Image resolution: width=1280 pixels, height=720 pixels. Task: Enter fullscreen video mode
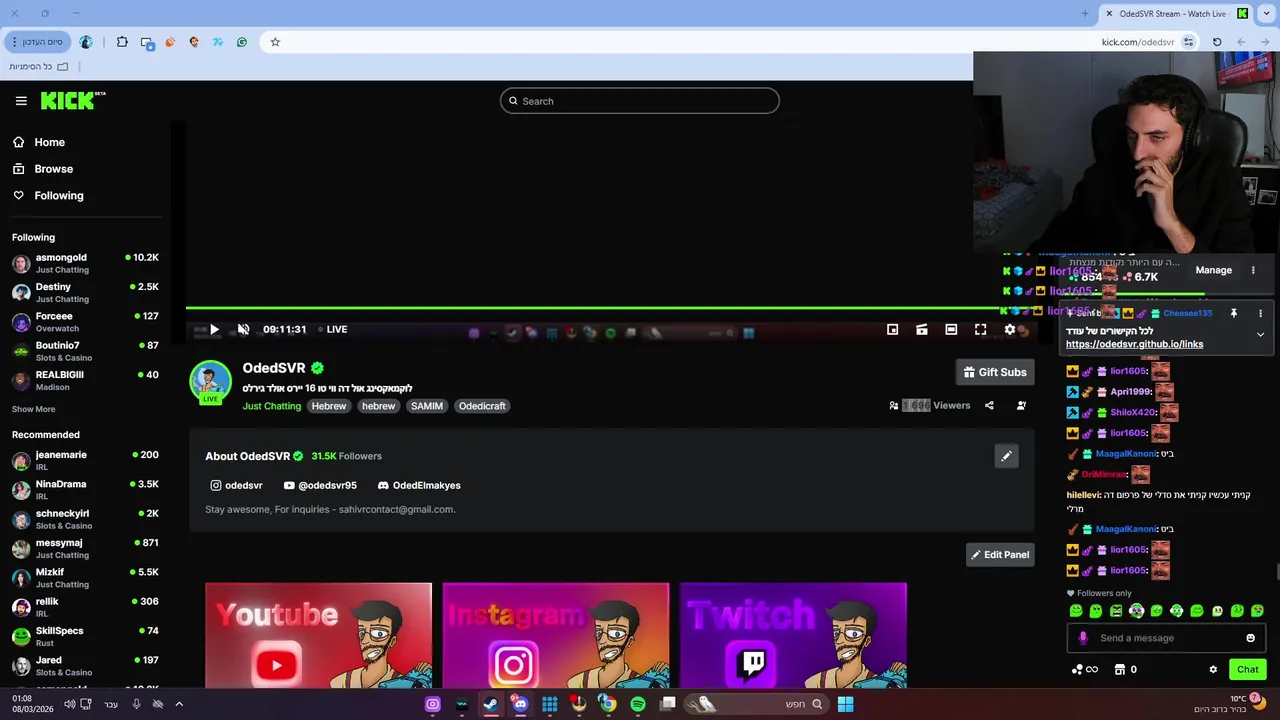(x=980, y=329)
